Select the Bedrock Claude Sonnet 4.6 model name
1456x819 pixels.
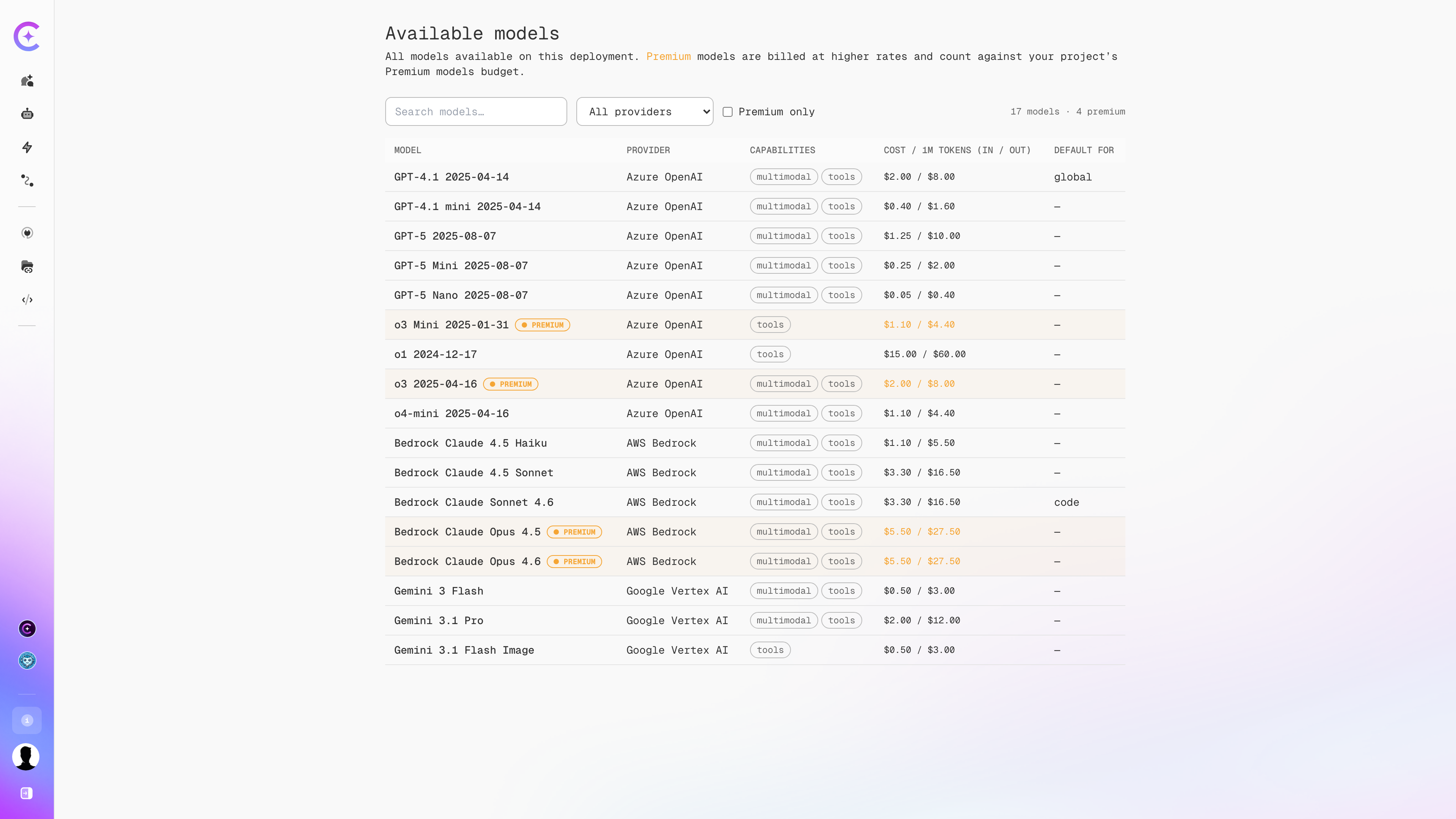tap(474, 502)
